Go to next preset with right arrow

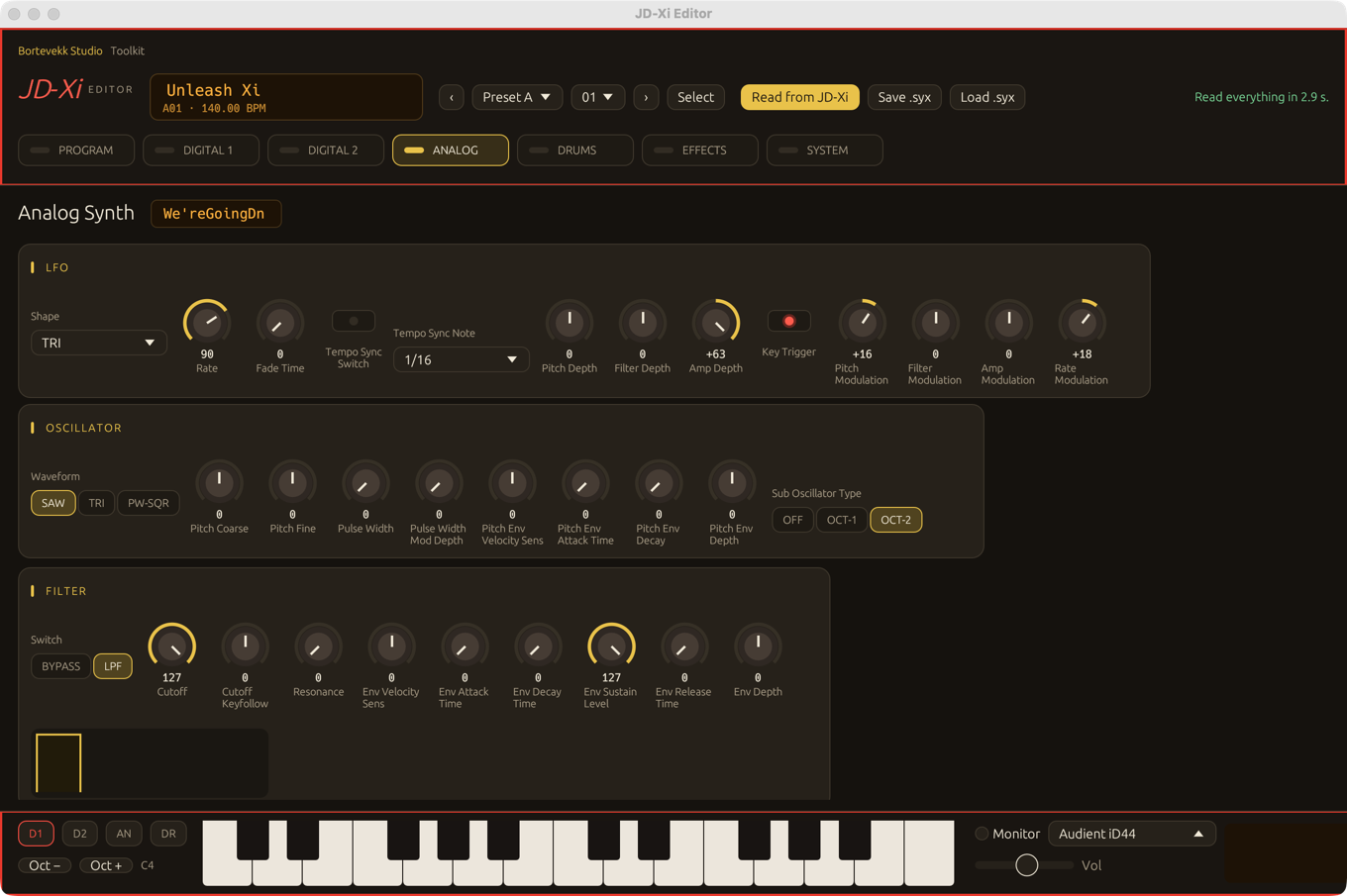(646, 97)
